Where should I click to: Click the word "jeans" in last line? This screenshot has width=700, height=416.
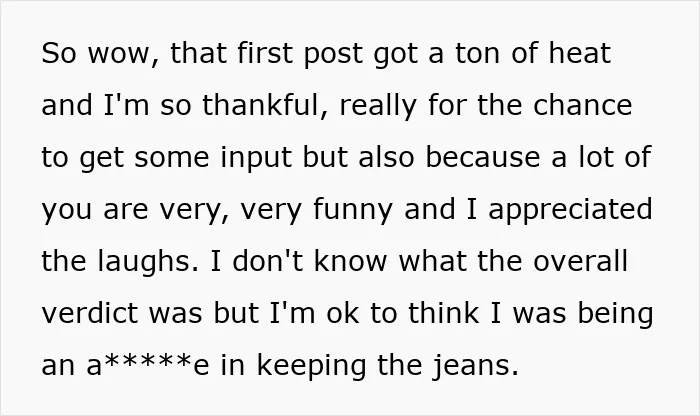click(475, 366)
